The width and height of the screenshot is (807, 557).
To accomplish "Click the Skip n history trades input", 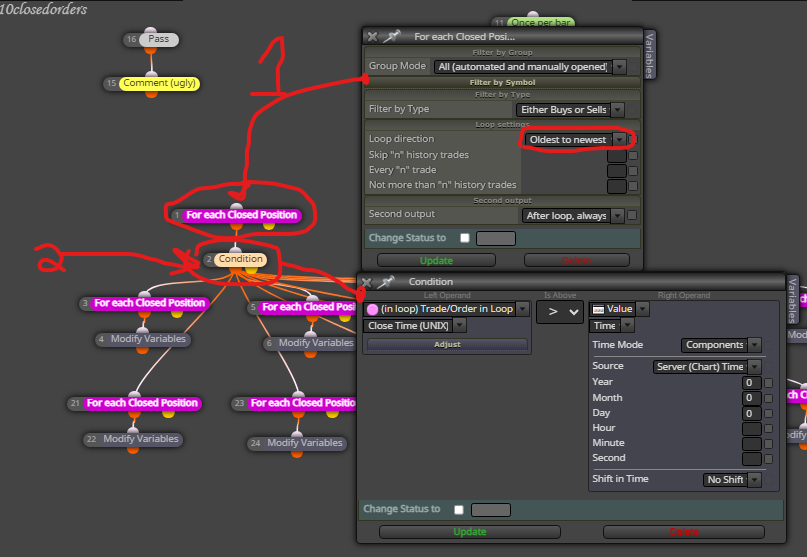I will coord(617,155).
